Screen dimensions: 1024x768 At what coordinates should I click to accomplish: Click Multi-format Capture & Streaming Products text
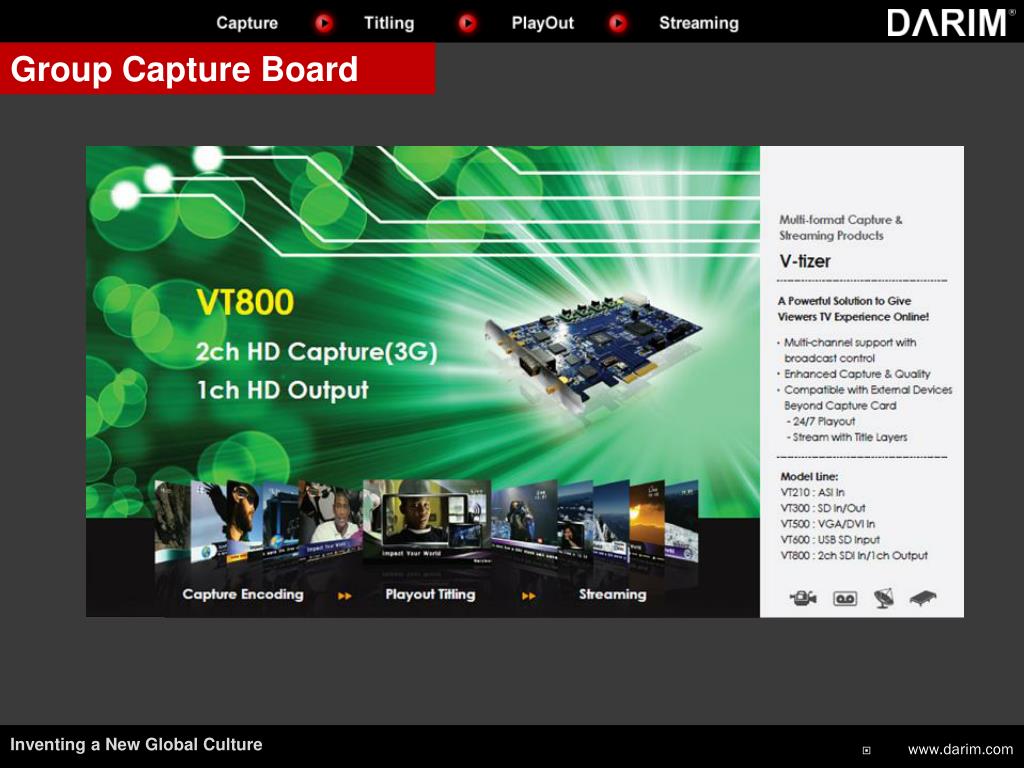click(x=840, y=228)
